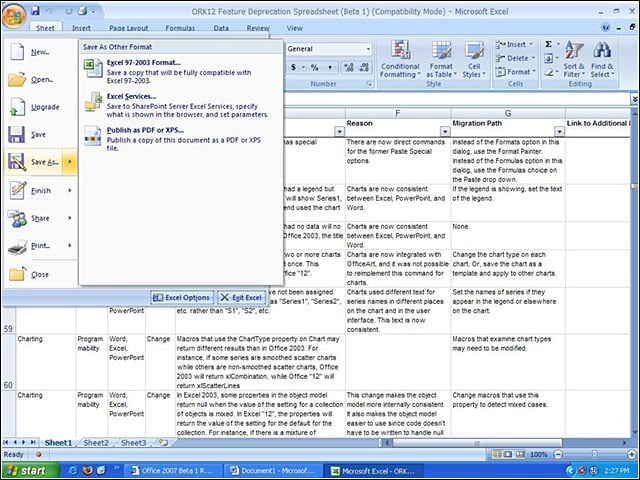The image size is (640, 480).
Task: Switch to Page Layout view in status bar
Action: [507, 454]
